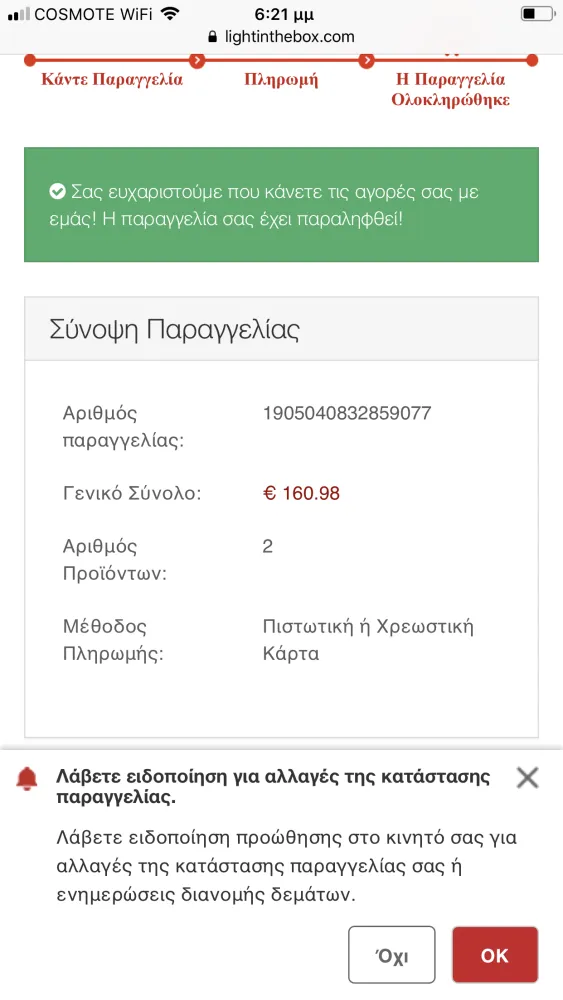Click the final progress dot at the right end
Screen dimensions: 563x1000
[532, 61]
